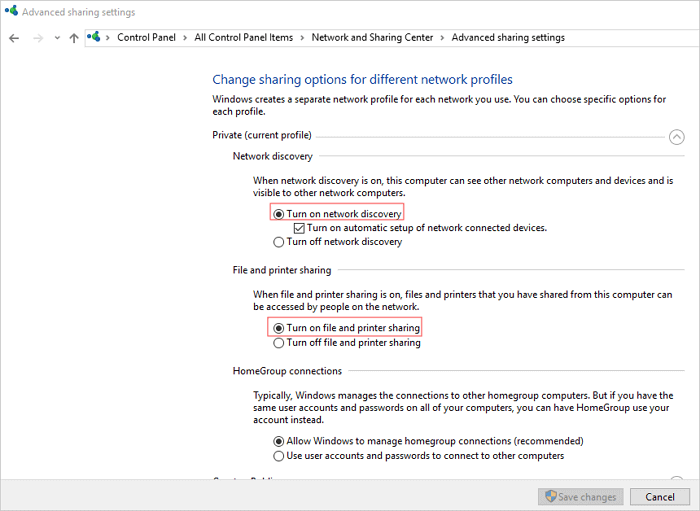
Task: Select Turn on file and printer sharing
Action: click(279, 328)
